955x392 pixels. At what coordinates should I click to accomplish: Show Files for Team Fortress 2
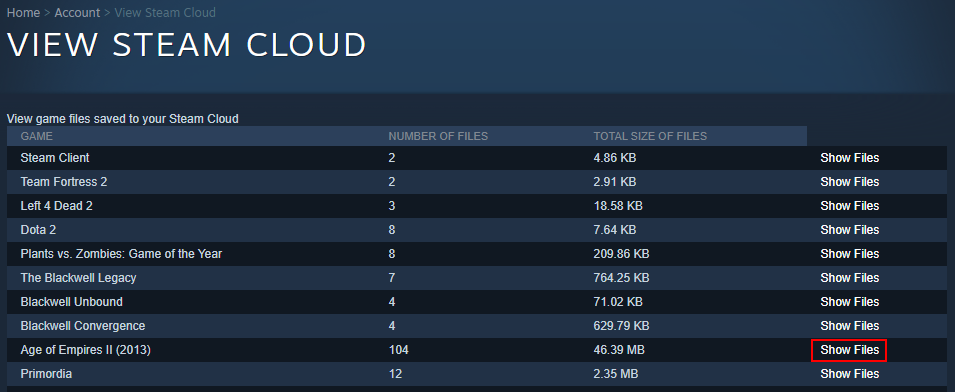[850, 182]
